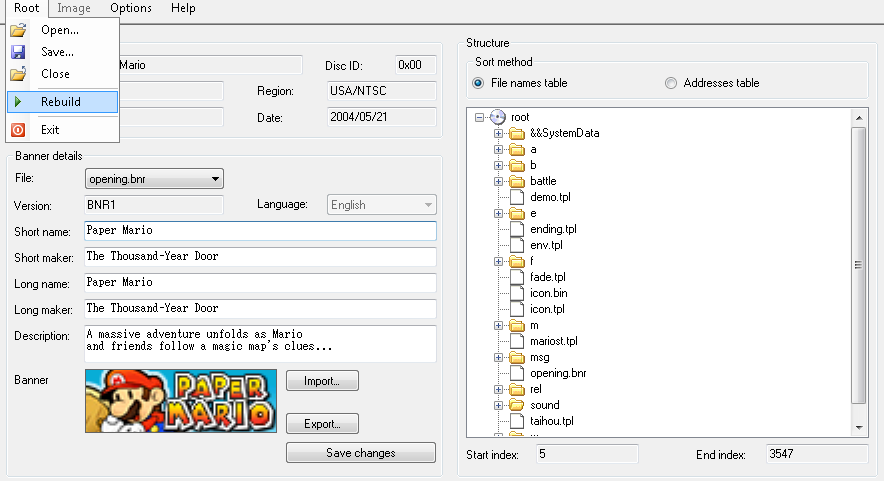The image size is (884, 481).
Task: Expand the rel folder node
Action: 498,389
